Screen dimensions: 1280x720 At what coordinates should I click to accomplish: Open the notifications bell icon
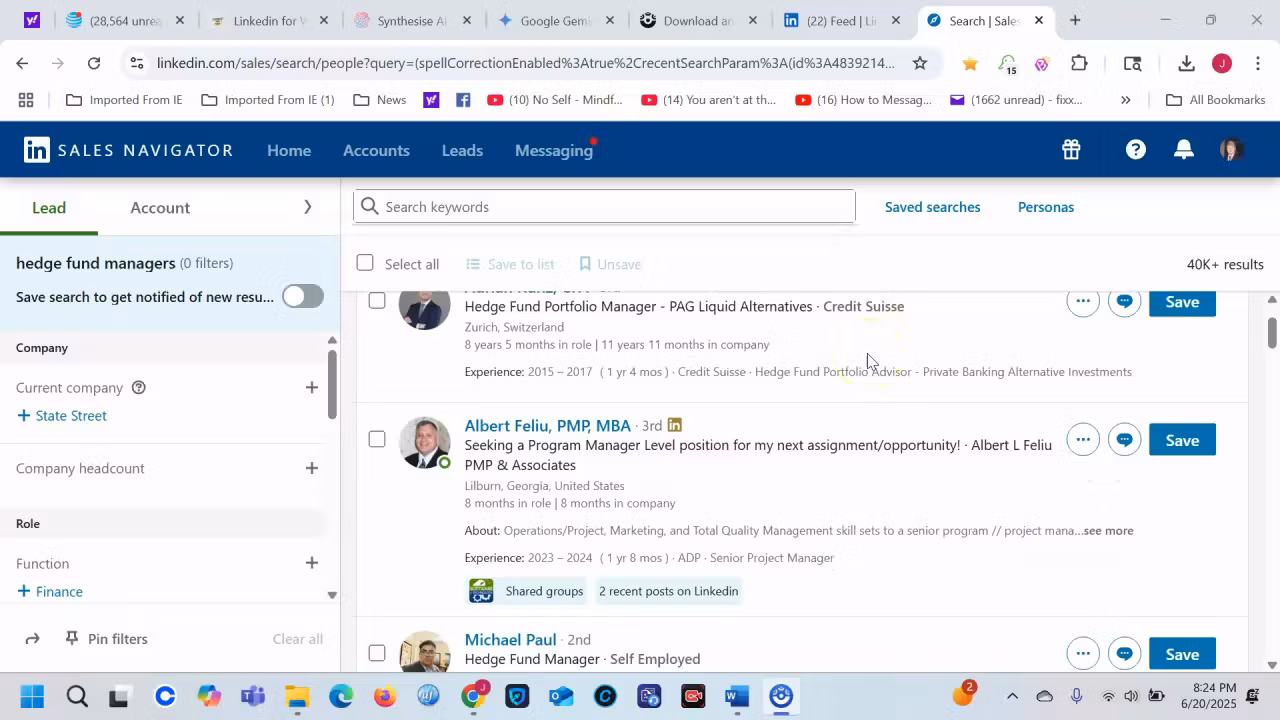(x=1183, y=149)
